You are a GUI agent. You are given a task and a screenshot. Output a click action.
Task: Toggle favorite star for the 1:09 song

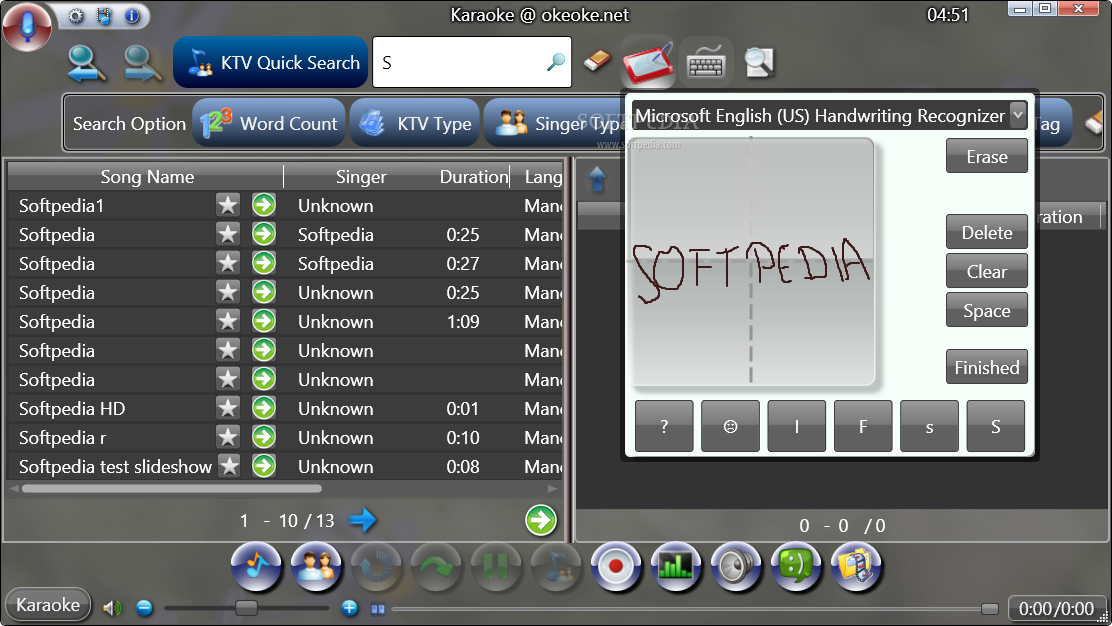point(228,321)
